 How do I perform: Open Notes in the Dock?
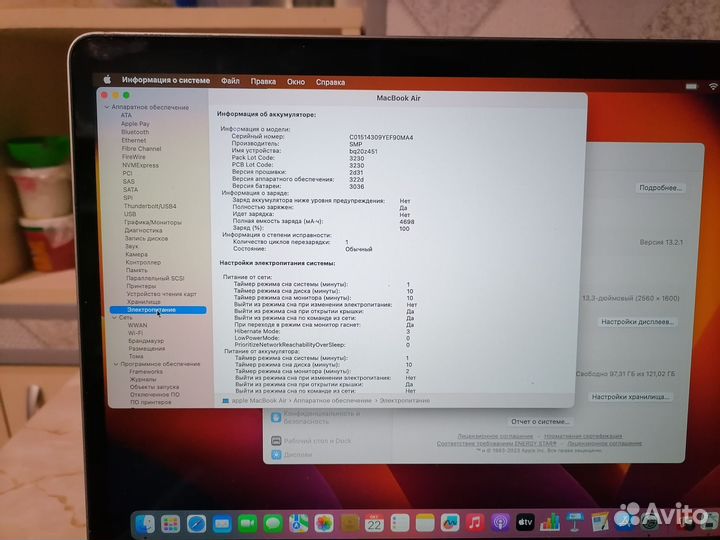click(425, 523)
